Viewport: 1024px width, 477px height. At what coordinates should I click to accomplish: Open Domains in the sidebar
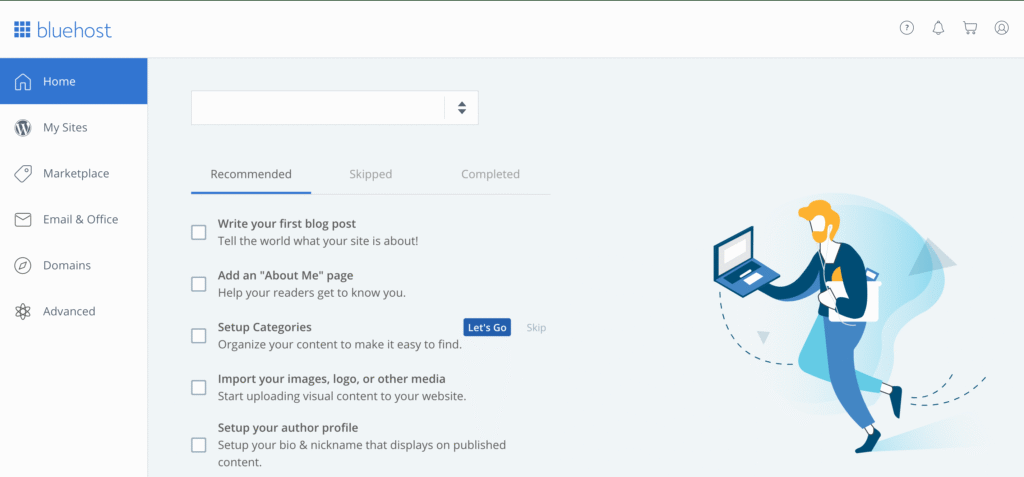[74, 266]
